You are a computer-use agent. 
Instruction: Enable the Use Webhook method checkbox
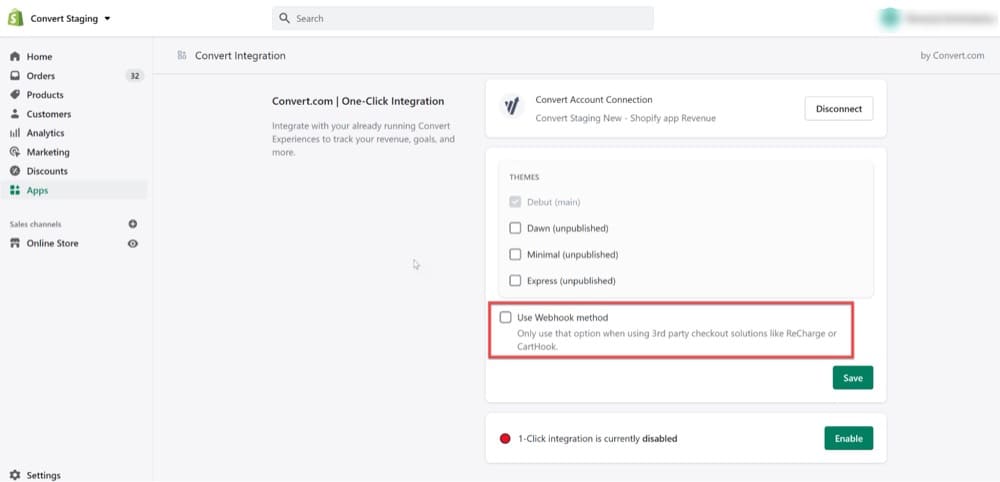point(506,318)
